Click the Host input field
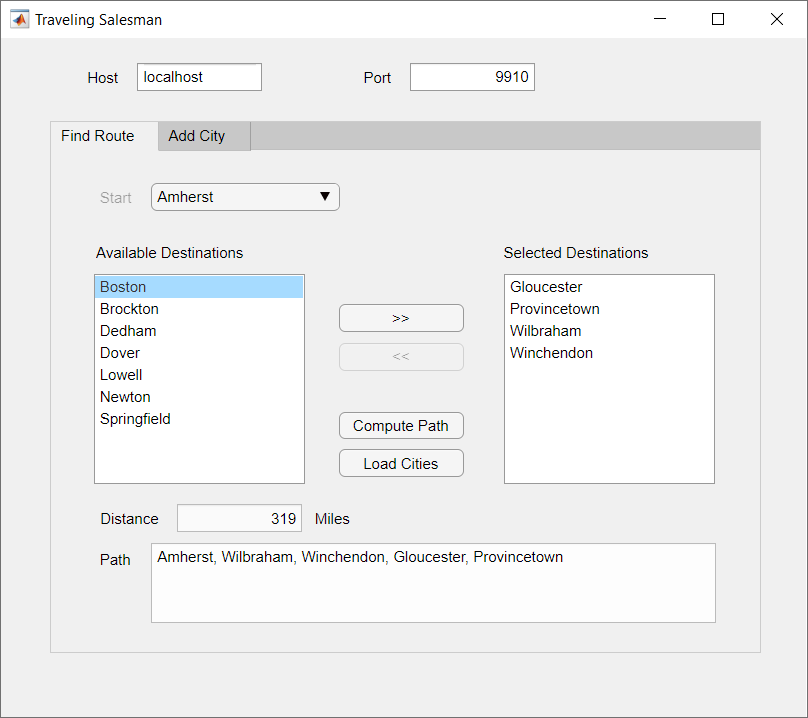 pos(199,78)
